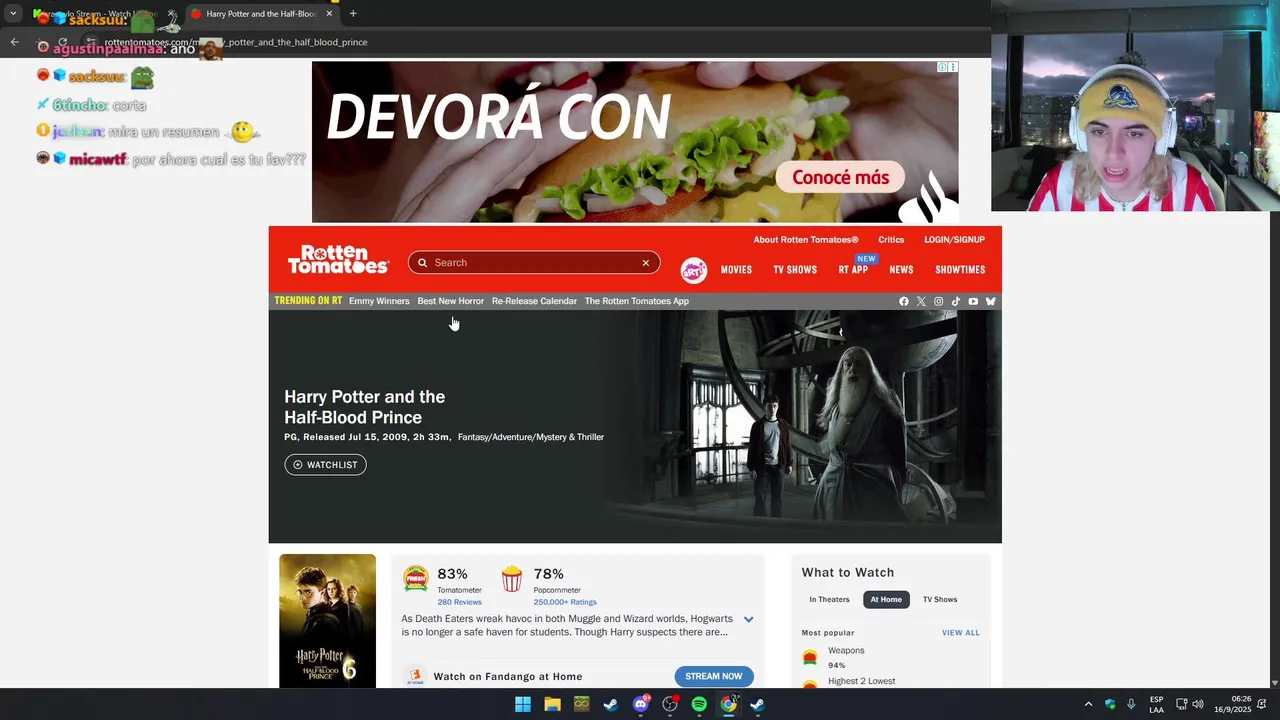Click the search magnifier icon
Screen dimensions: 1280x720
[x=422, y=263]
